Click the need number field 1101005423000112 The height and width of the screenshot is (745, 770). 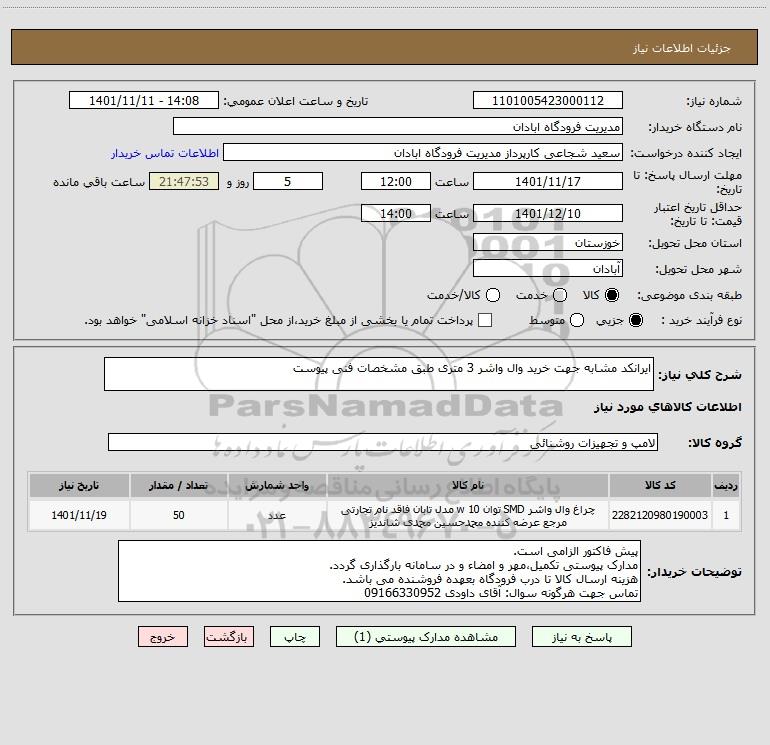pos(548,101)
